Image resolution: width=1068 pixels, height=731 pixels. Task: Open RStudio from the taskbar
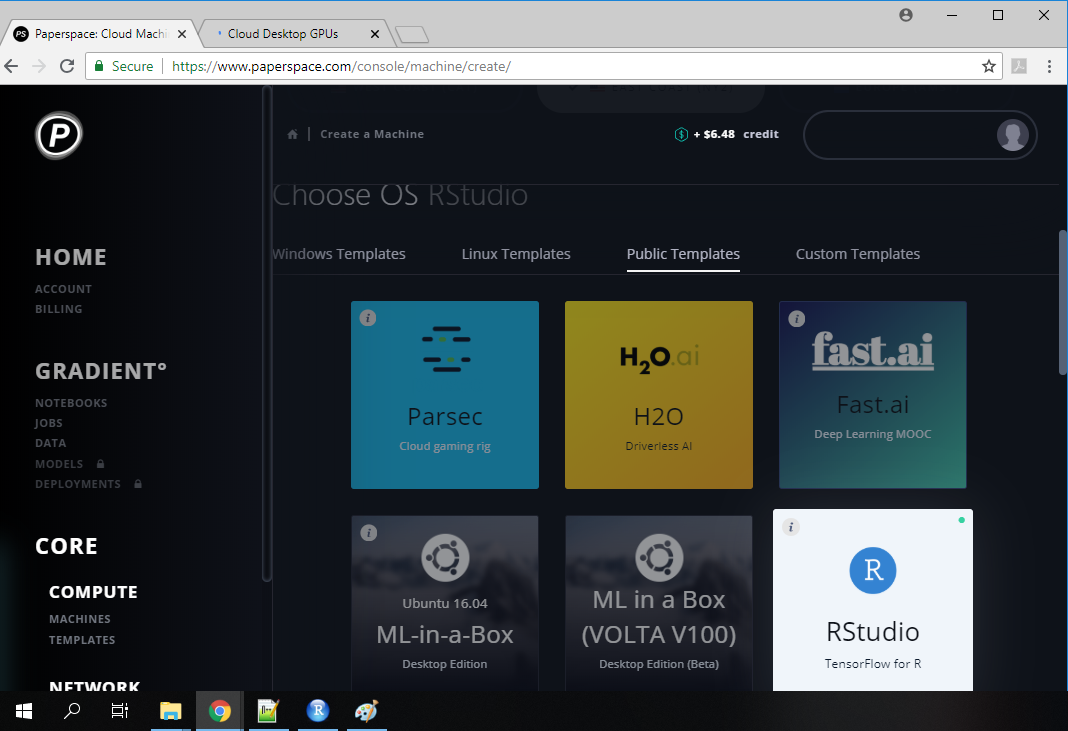click(317, 711)
